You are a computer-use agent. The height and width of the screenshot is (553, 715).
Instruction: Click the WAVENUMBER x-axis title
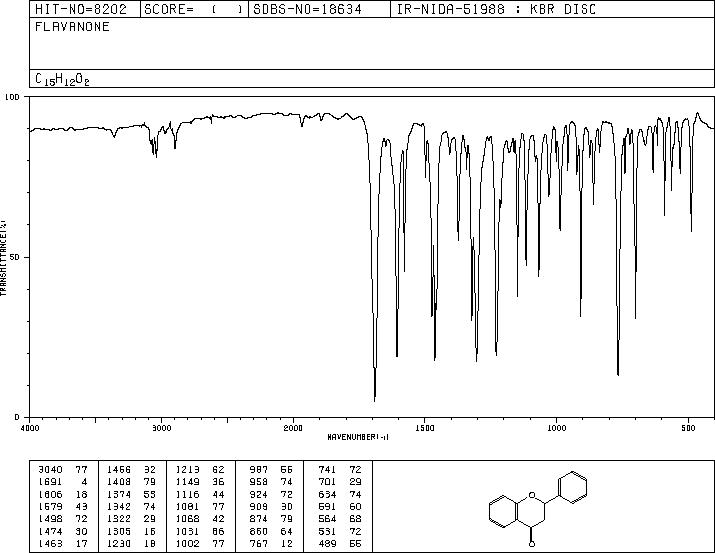click(358, 437)
